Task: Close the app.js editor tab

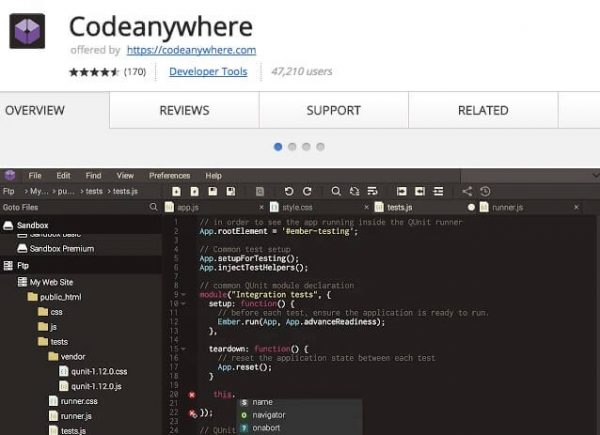Action: (x=261, y=207)
